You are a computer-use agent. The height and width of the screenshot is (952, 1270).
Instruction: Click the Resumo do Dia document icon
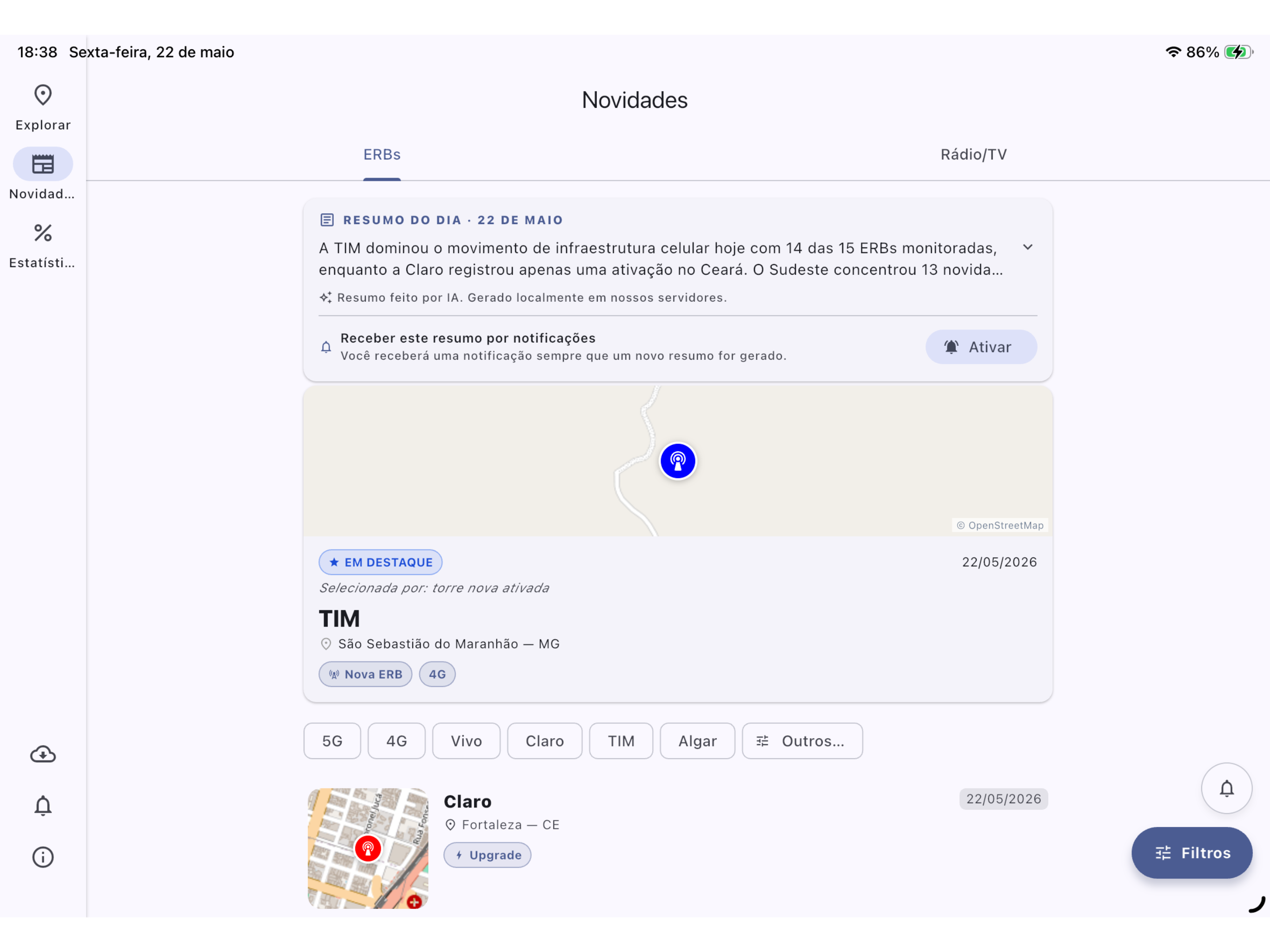coord(327,220)
